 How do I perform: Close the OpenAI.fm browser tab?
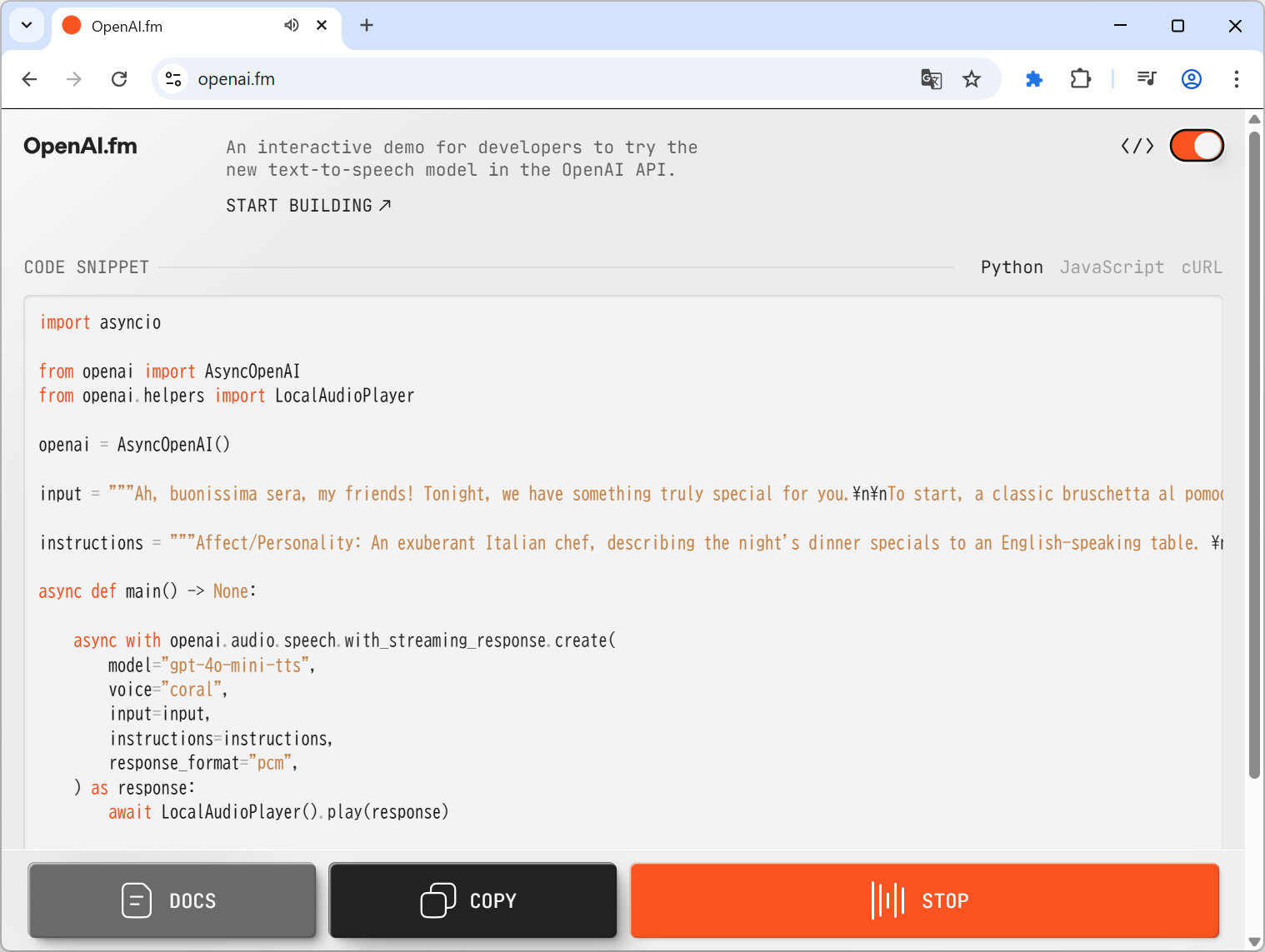[322, 26]
